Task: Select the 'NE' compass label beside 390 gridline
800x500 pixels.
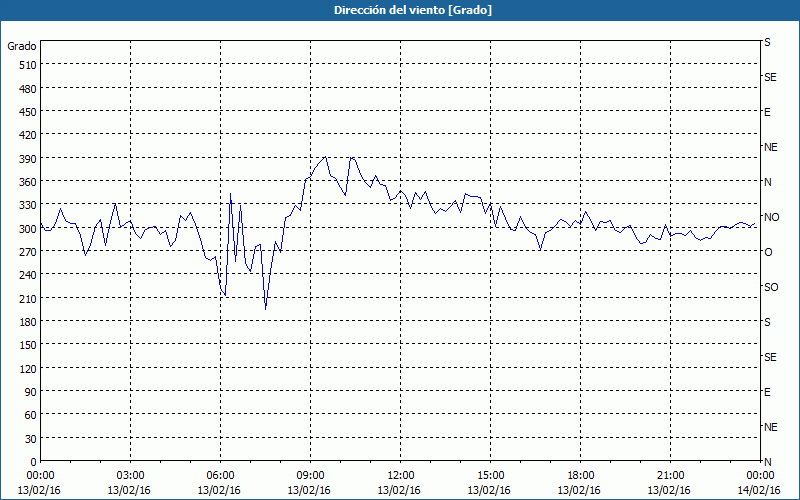Action: tap(770, 147)
